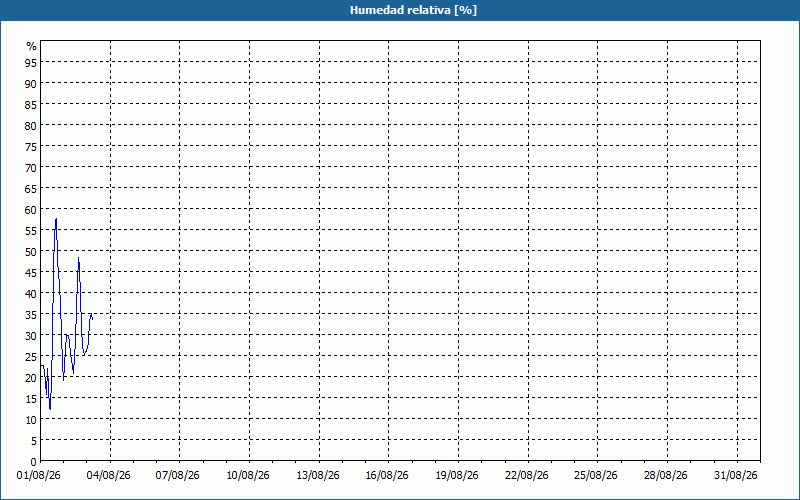Click the 13/08/26 date label
The width and height of the screenshot is (800, 500).
(318, 476)
